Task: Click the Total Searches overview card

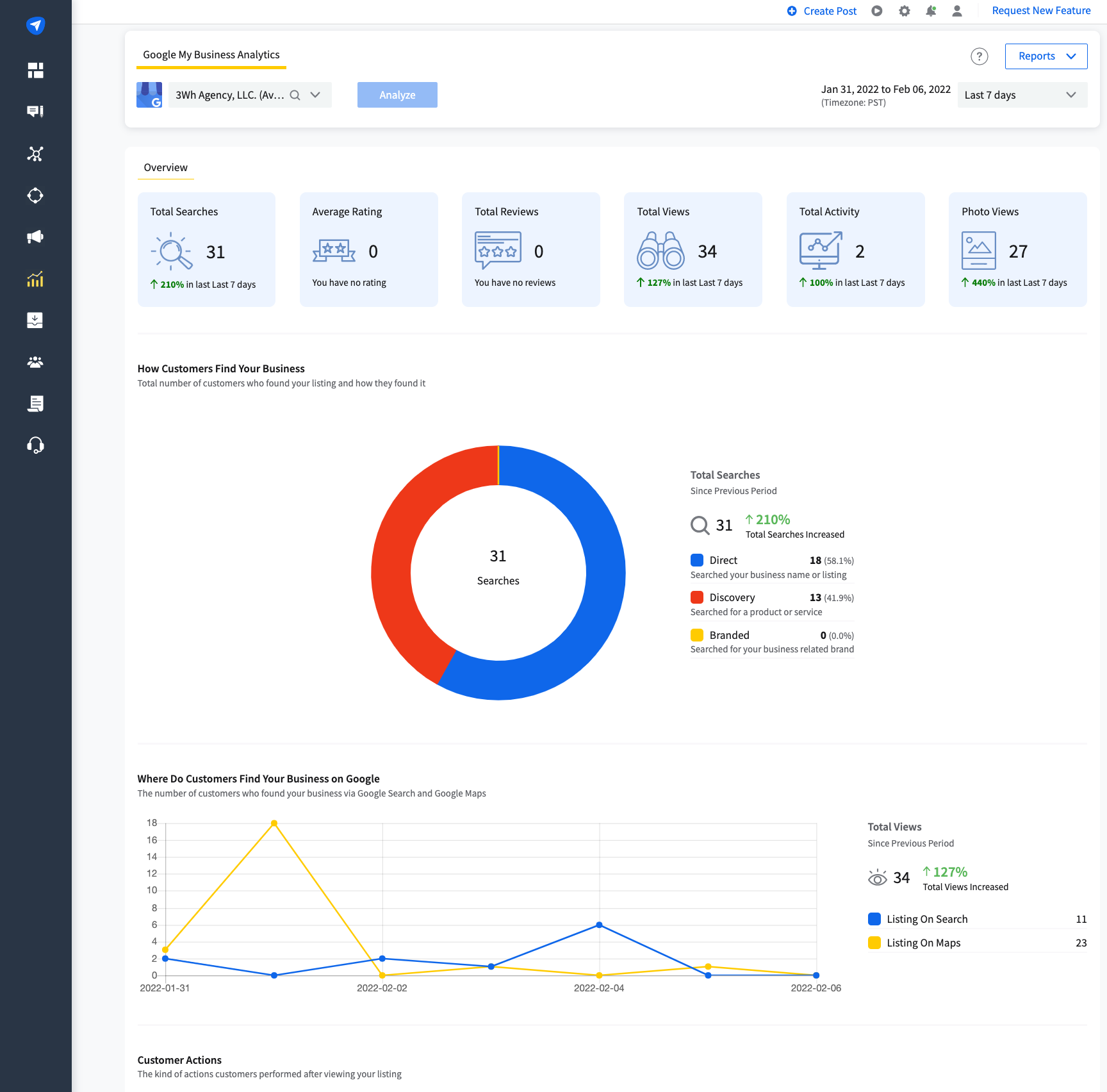Action: tap(206, 249)
